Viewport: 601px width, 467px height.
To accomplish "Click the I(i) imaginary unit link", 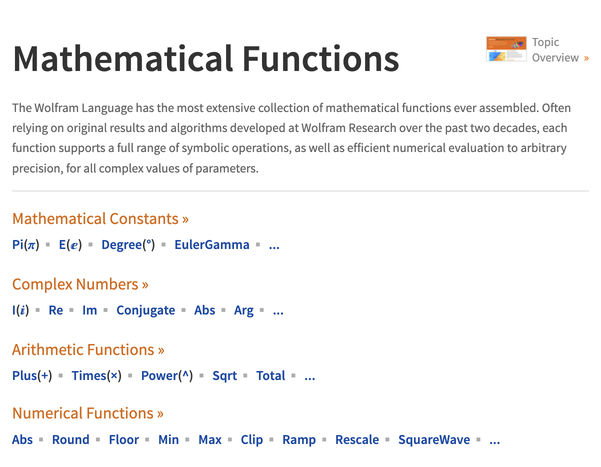I will pyautogui.click(x=20, y=311).
